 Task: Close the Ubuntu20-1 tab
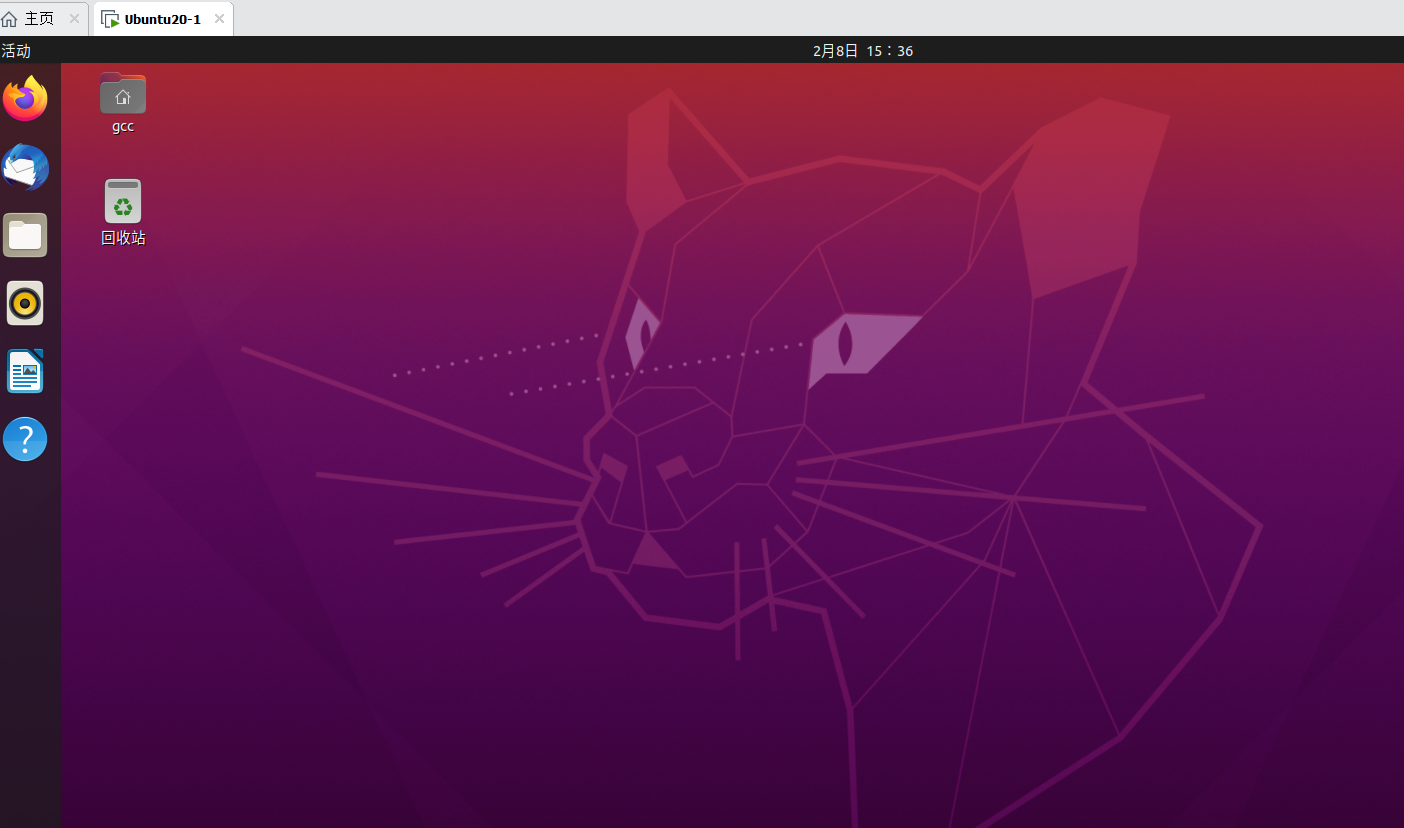click(x=219, y=18)
